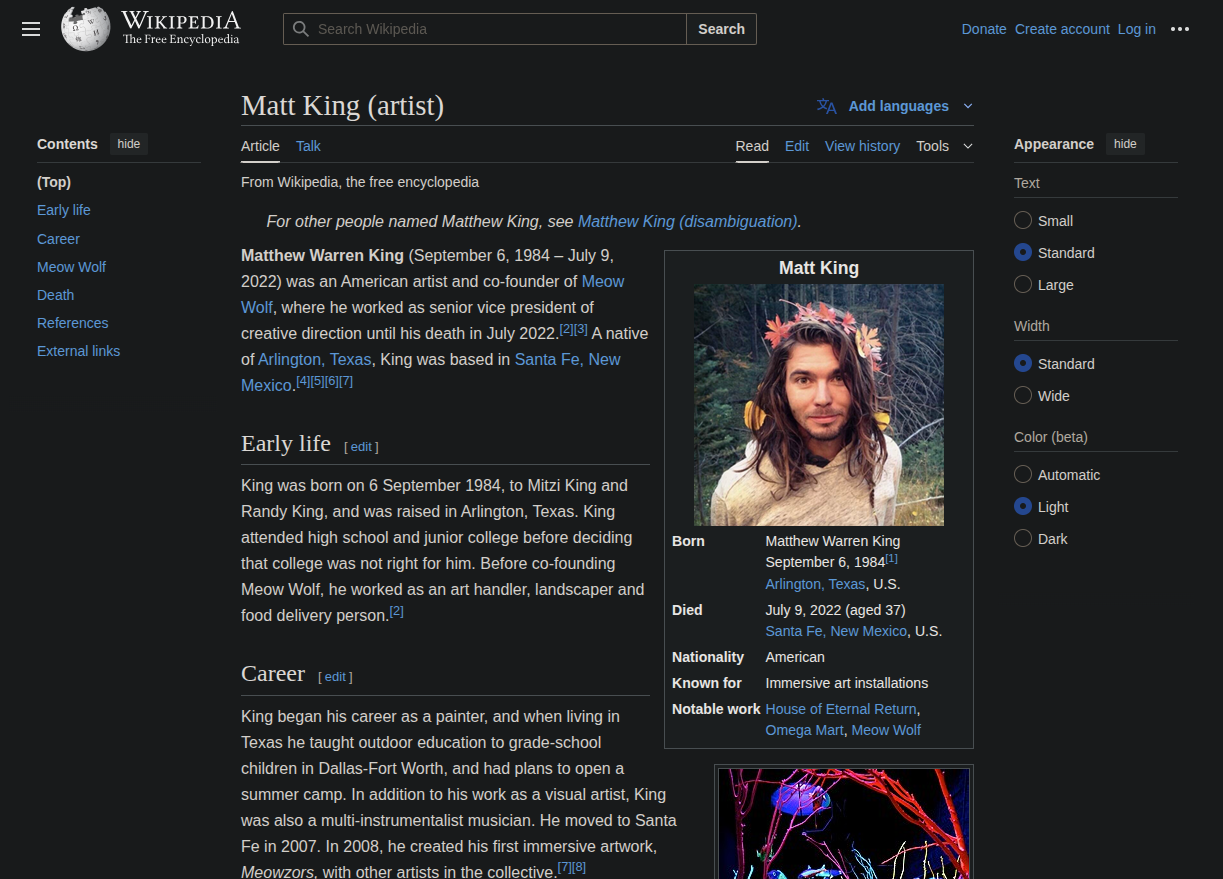Viewport: 1223px width, 879px height.
Task: Jump to (Top) in contents
Action: point(54,182)
